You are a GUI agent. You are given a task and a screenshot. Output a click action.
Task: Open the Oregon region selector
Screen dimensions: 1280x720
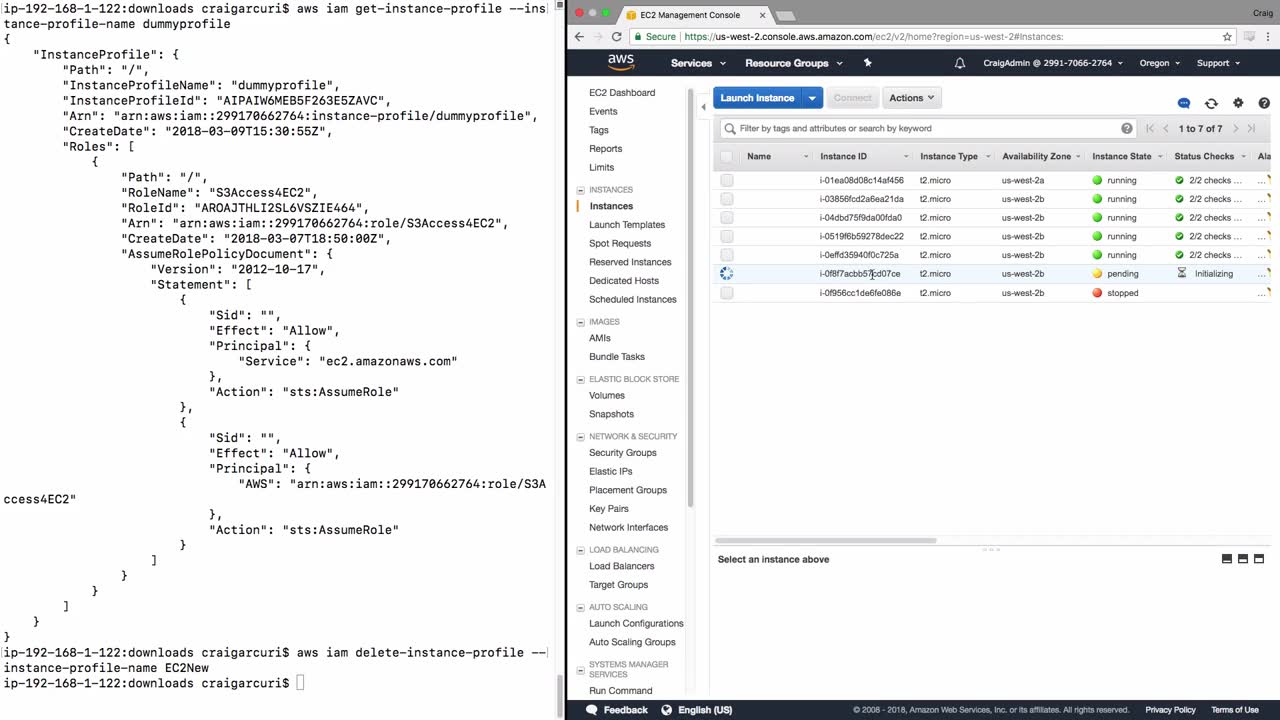coord(1160,63)
